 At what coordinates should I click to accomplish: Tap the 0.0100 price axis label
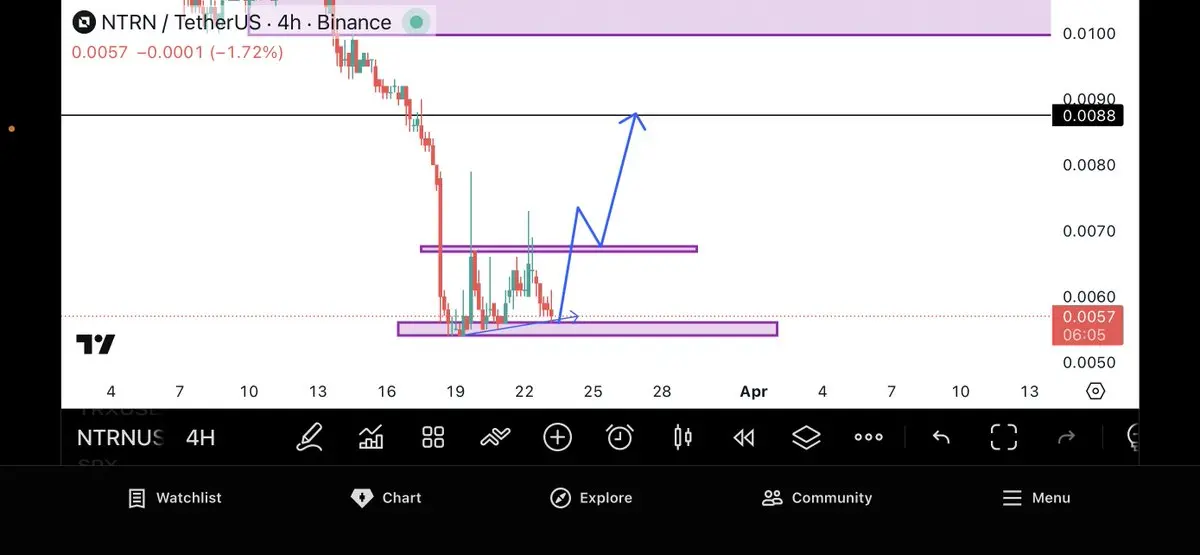tap(1088, 34)
